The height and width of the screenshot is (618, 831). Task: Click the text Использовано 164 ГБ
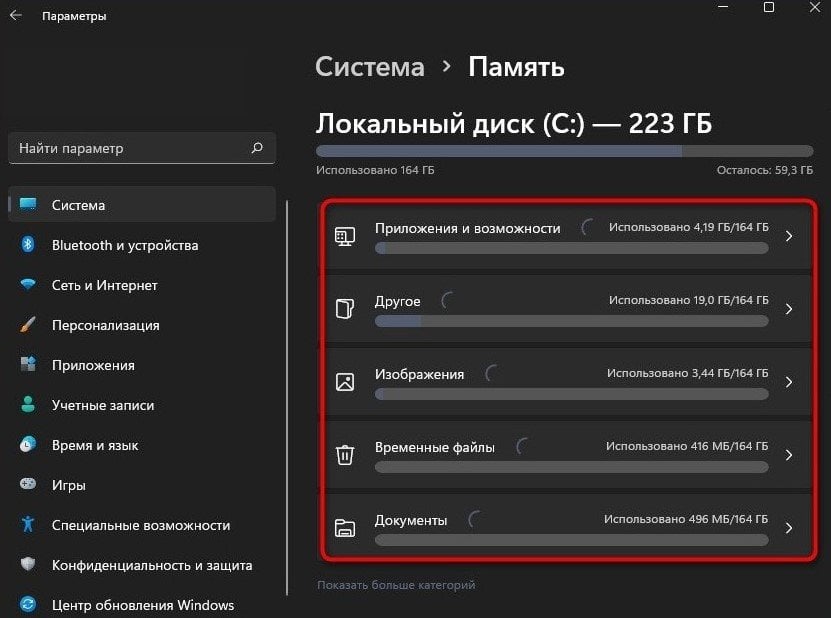[375, 170]
